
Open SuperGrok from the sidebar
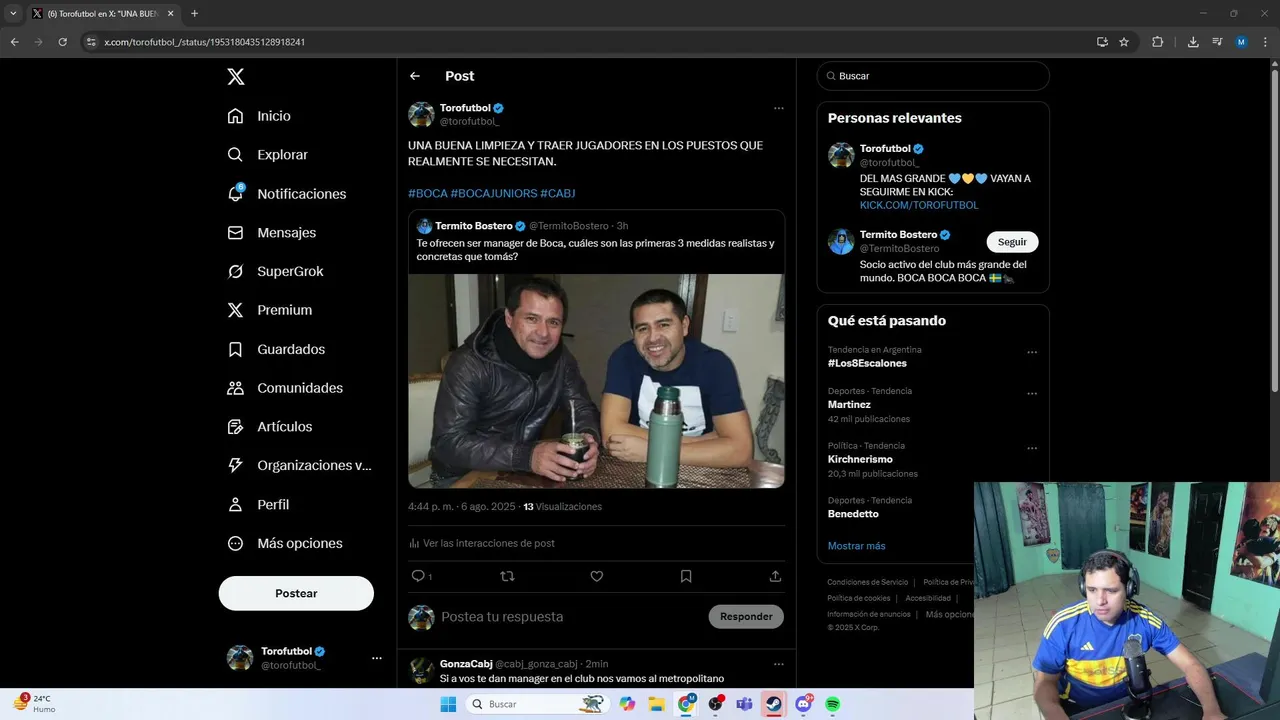[x=275, y=271]
